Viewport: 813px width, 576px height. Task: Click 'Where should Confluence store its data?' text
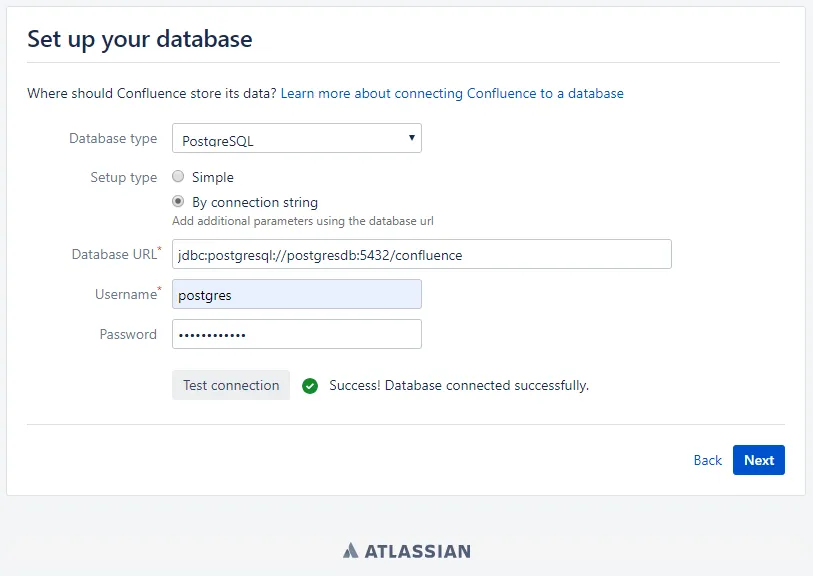click(151, 93)
